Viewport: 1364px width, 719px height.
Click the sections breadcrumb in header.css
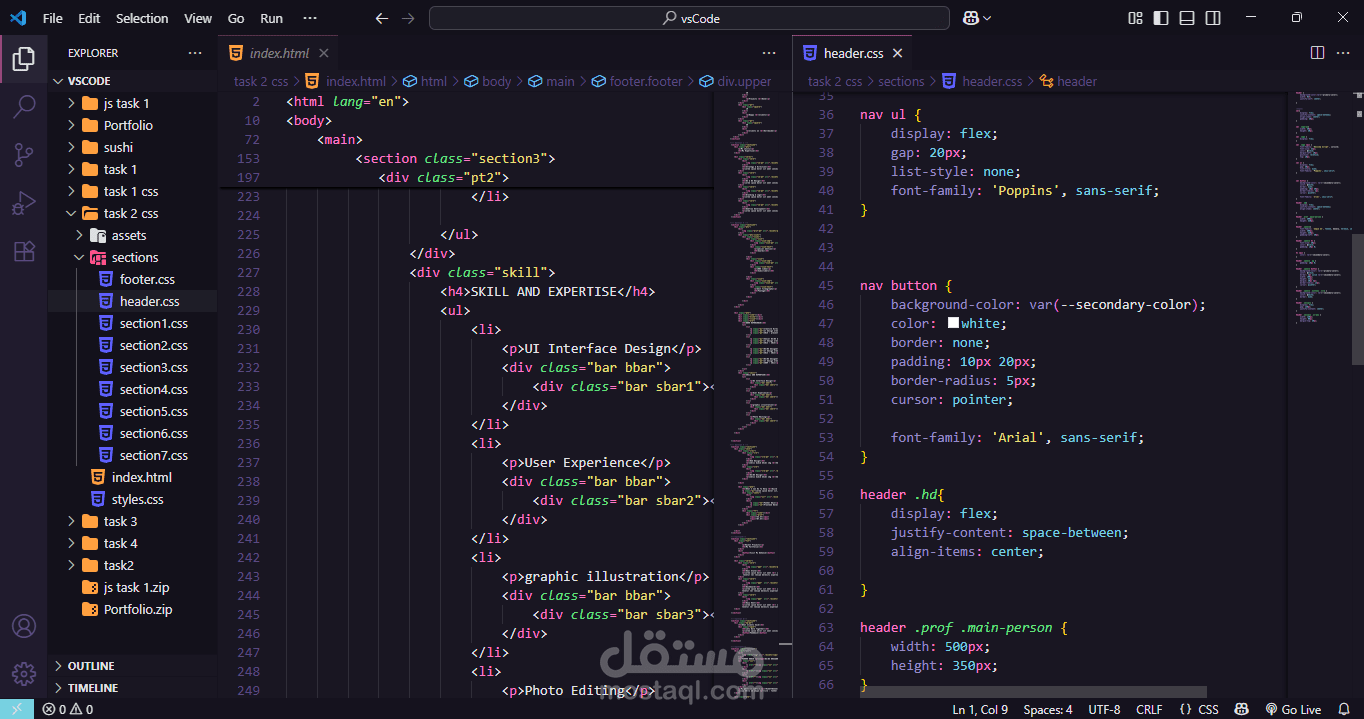click(x=901, y=82)
